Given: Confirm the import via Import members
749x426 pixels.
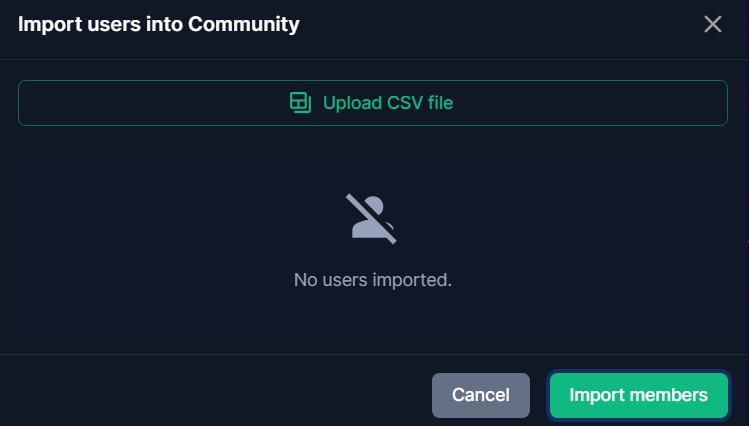Looking at the screenshot, I should 639,395.
